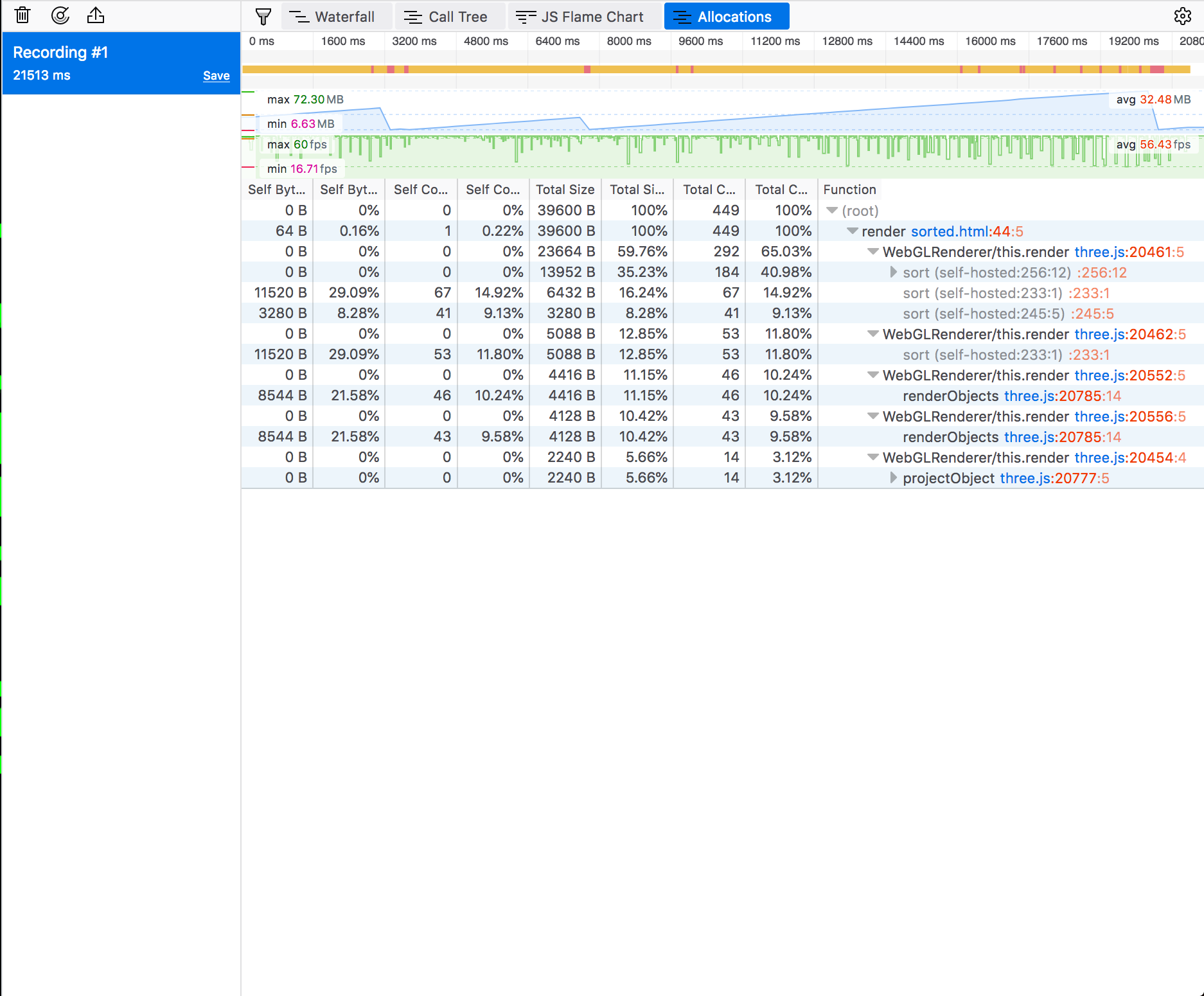Viewport: 1204px width, 996px height.
Task: Import a recording using the upload icon
Action: [95, 15]
